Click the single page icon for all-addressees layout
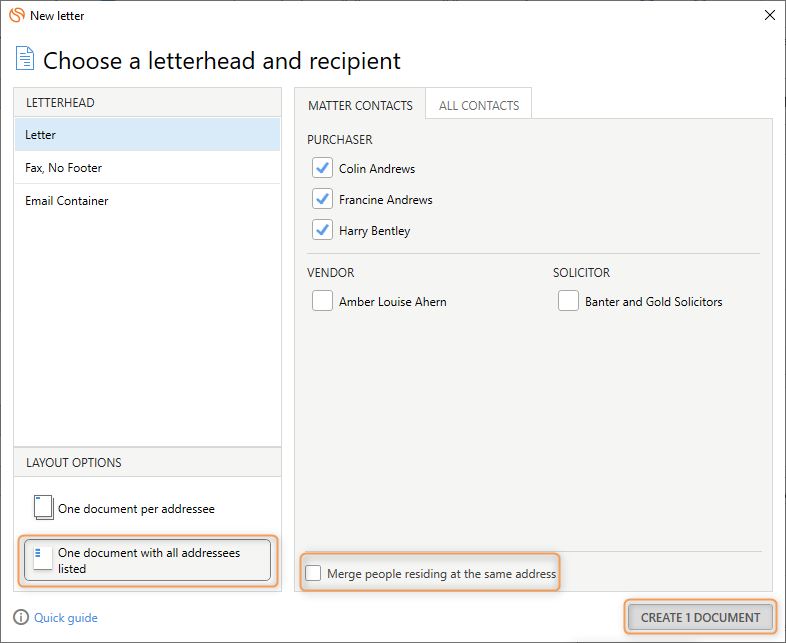This screenshot has width=786, height=643. click(x=43, y=559)
